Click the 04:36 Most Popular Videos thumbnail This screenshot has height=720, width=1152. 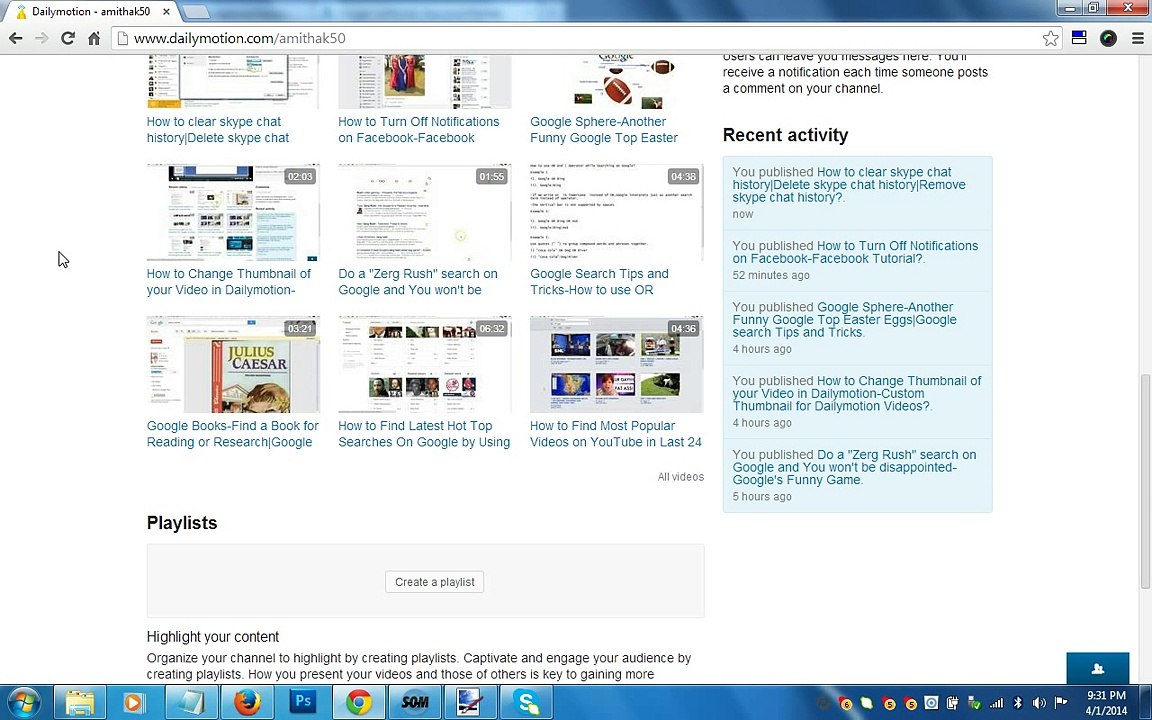coord(616,364)
